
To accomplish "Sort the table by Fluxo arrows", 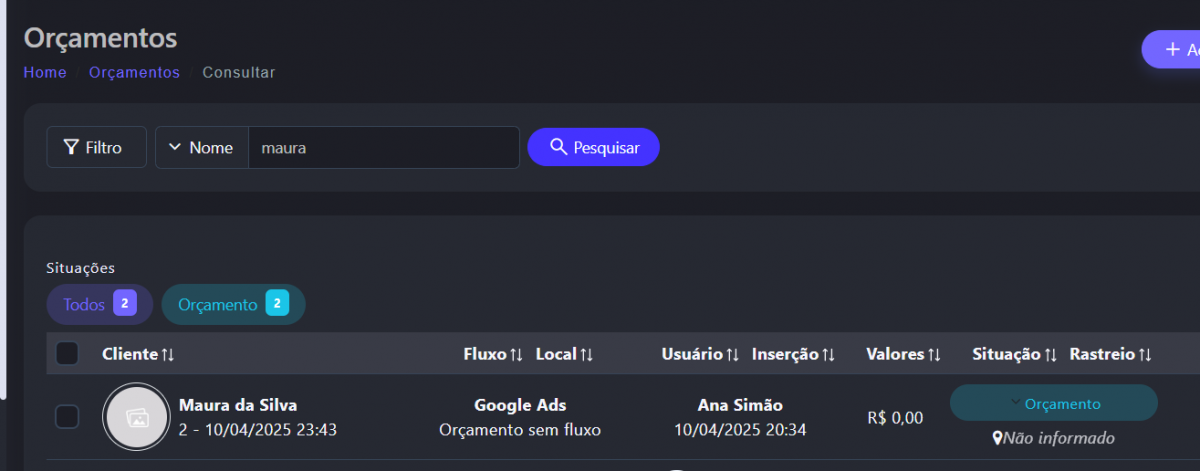I will (516, 355).
